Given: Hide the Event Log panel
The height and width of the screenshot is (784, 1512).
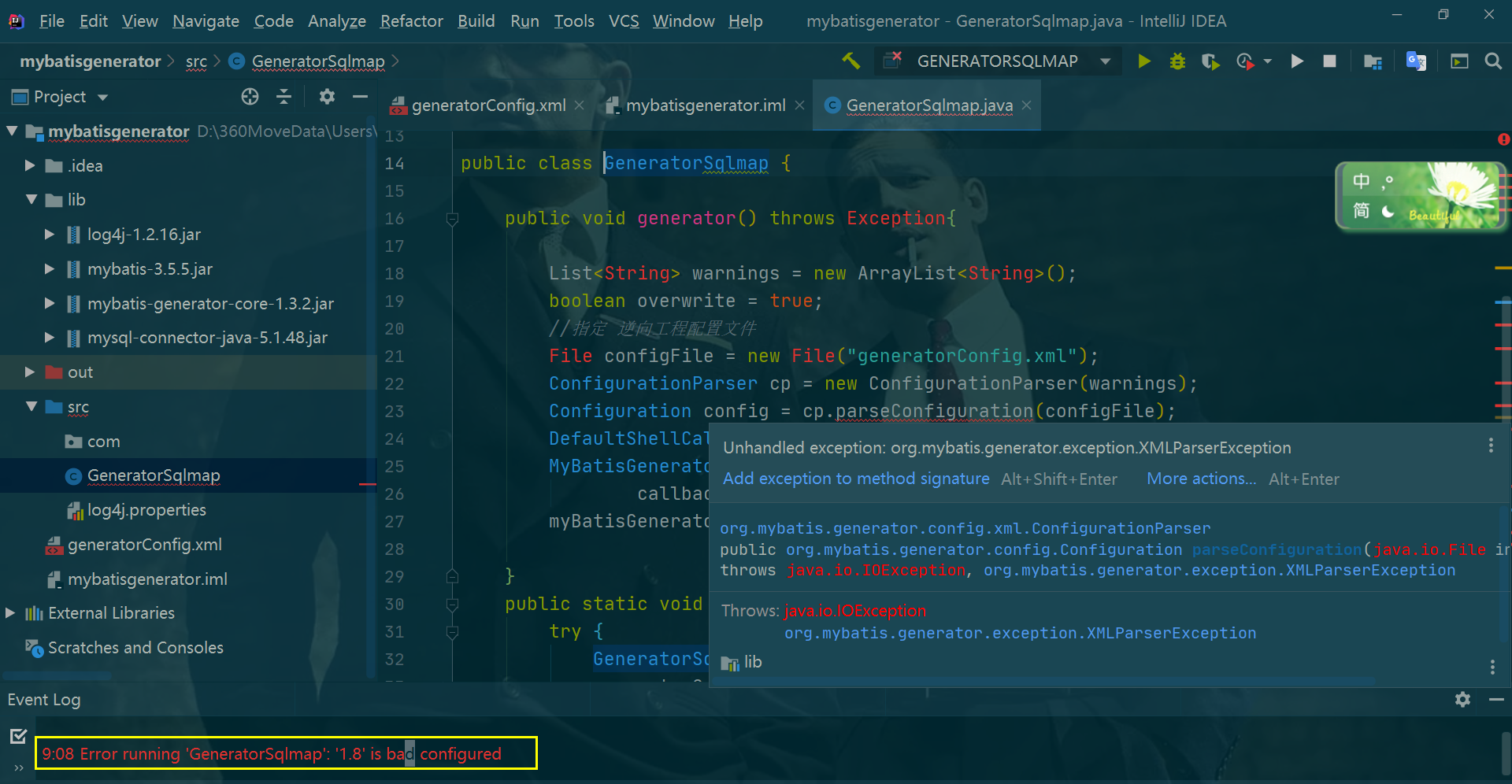Looking at the screenshot, I should (x=1496, y=699).
